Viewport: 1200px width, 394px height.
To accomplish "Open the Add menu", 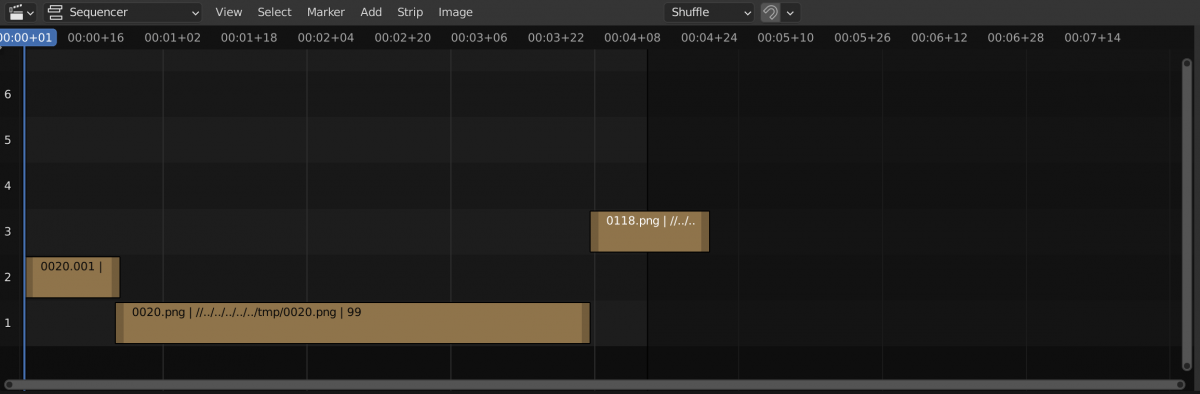I will 371,12.
